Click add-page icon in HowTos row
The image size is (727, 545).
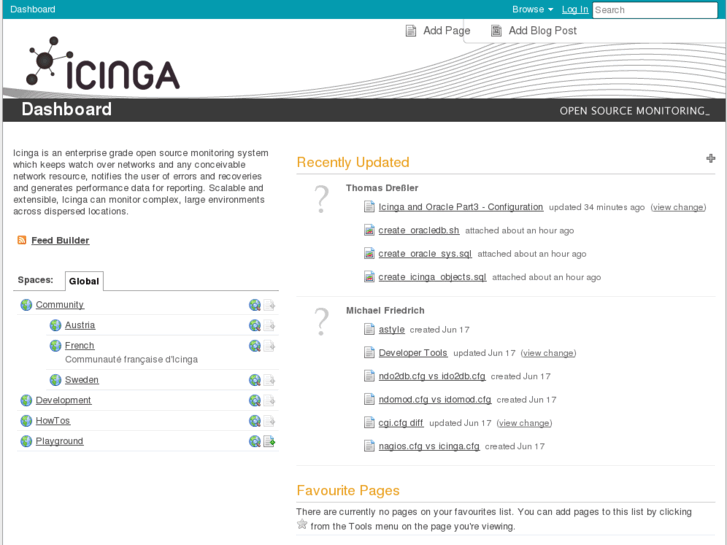269,421
